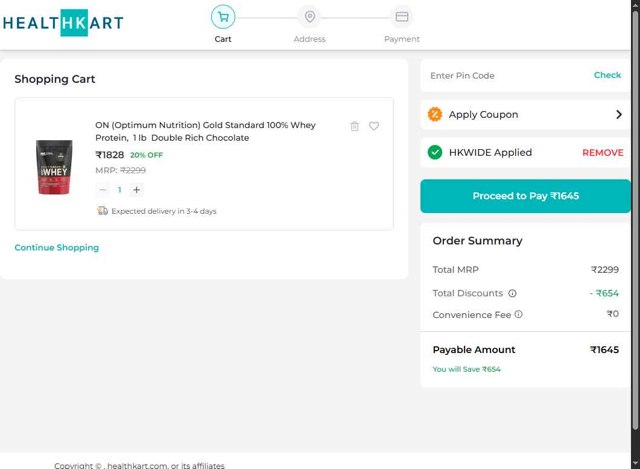The width and height of the screenshot is (640, 469).
Task: Delete the whey protein item with the trash icon
Action: click(x=355, y=126)
